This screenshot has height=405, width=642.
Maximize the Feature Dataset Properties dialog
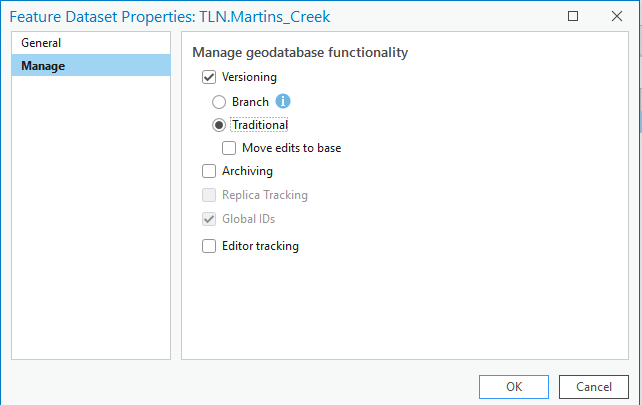(x=573, y=16)
